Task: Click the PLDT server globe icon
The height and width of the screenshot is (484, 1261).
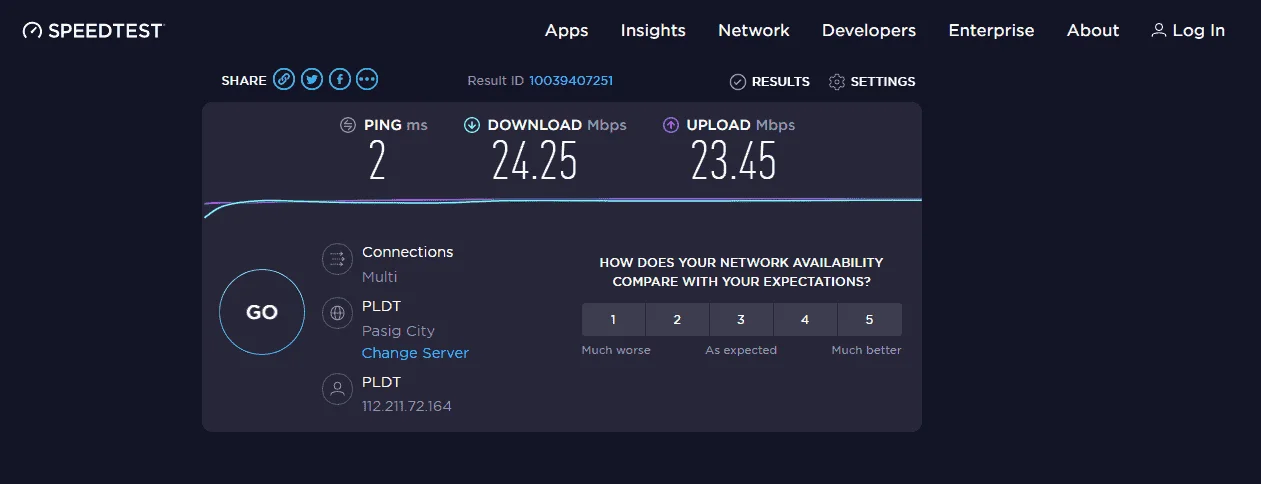Action: click(338, 314)
